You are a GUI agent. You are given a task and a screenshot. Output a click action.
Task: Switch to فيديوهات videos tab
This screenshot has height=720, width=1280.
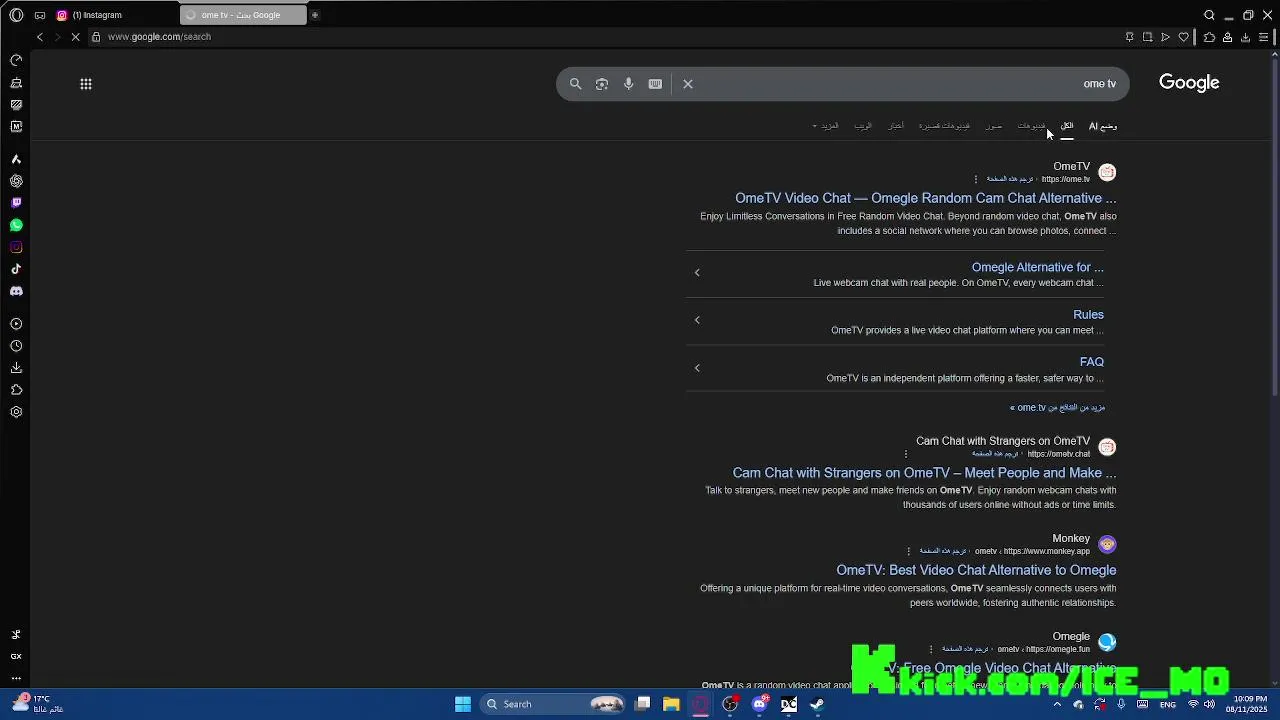(x=1031, y=126)
